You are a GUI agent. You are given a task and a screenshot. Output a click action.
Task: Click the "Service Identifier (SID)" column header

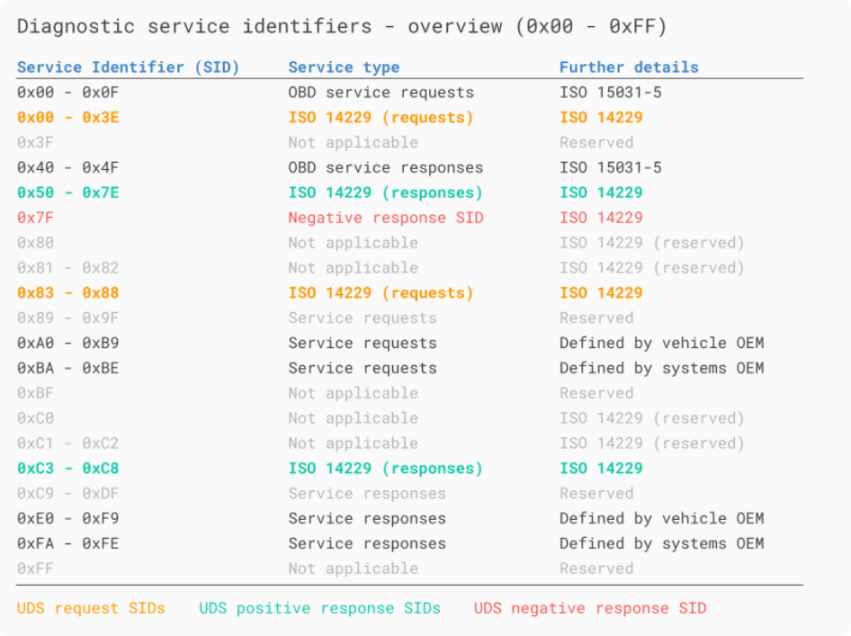pos(128,67)
